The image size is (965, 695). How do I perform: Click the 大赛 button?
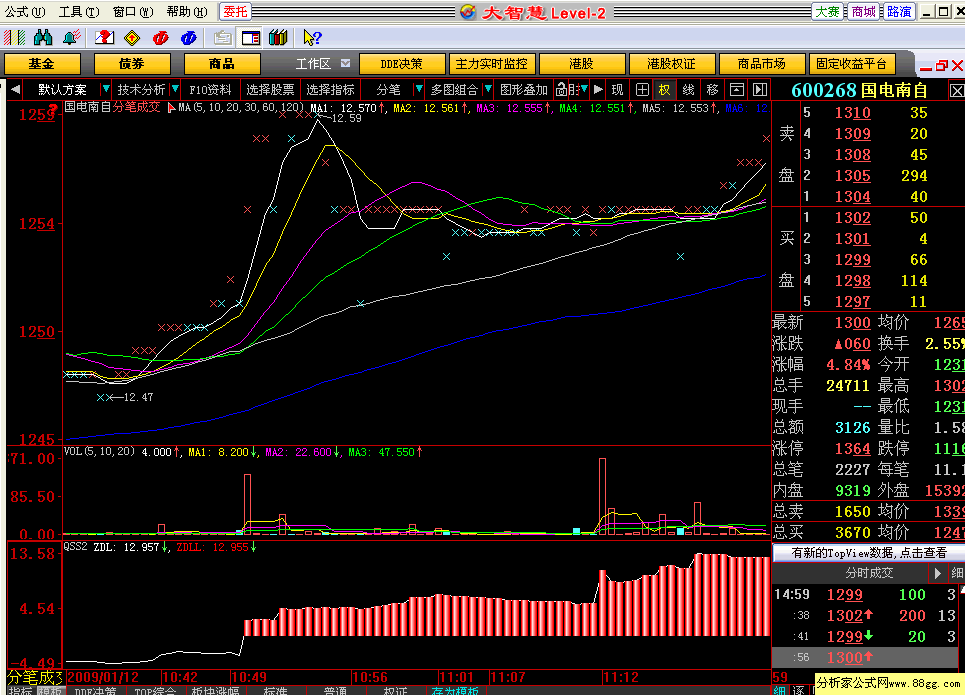[827, 12]
